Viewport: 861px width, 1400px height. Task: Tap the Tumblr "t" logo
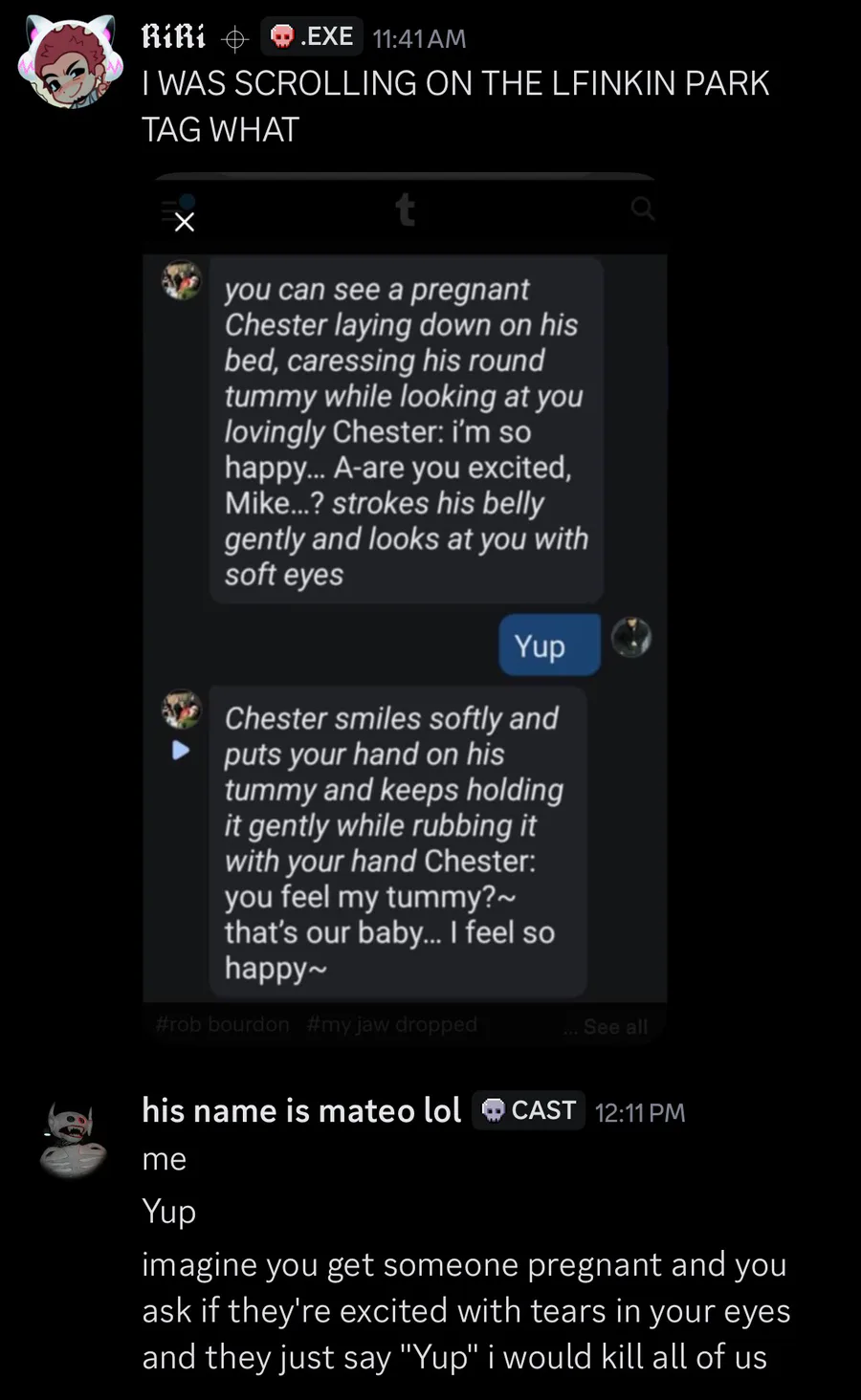(405, 209)
